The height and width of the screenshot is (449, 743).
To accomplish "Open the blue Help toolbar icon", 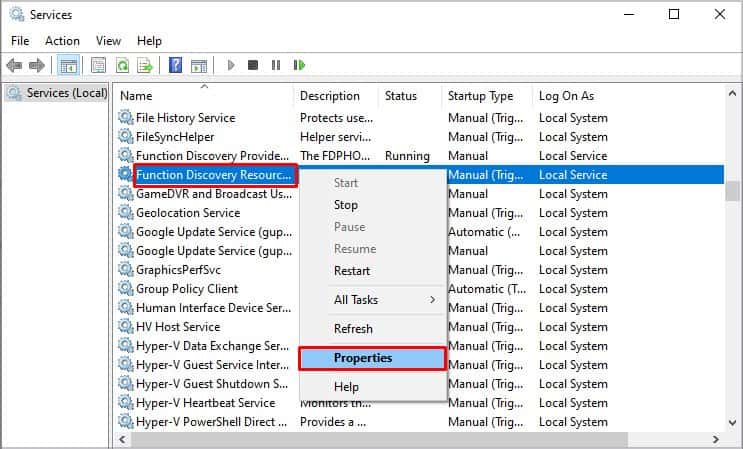I will coord(175,65).
